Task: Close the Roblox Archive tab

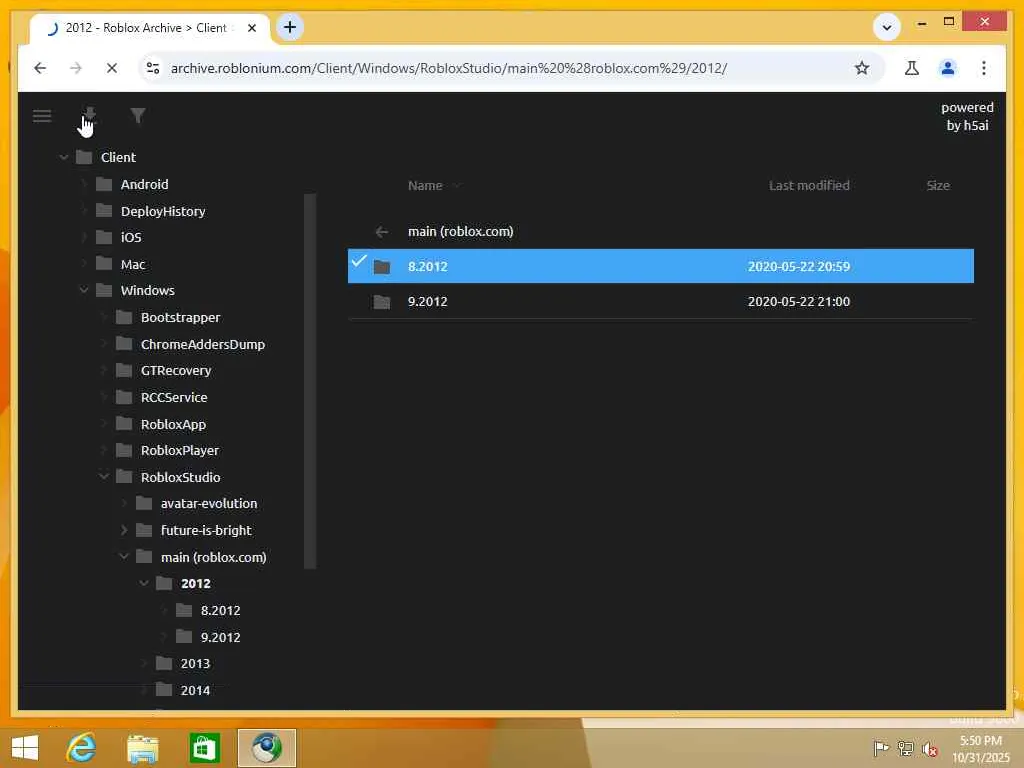Action: 252,28
